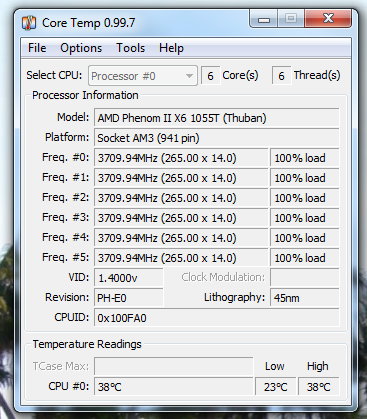This screenshot has width=367, height=419.
Task: Click the Core Temp 0.99.7 window title
Action: click(88, 23)
